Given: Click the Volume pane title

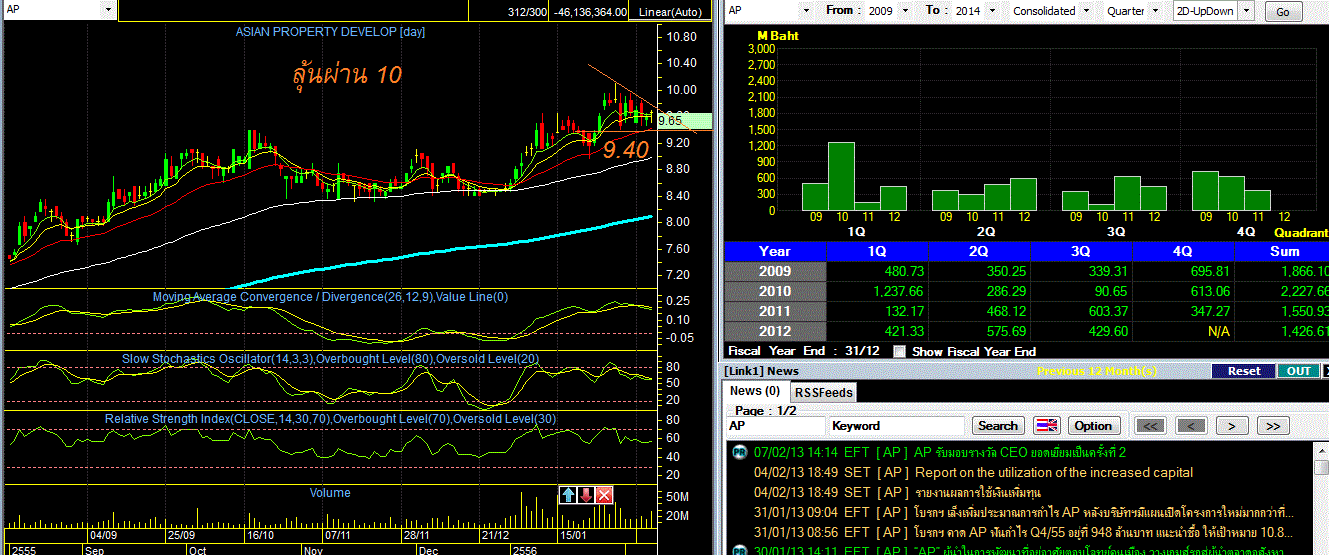Looking at the screenshot, I should click(x=330, y=493).
